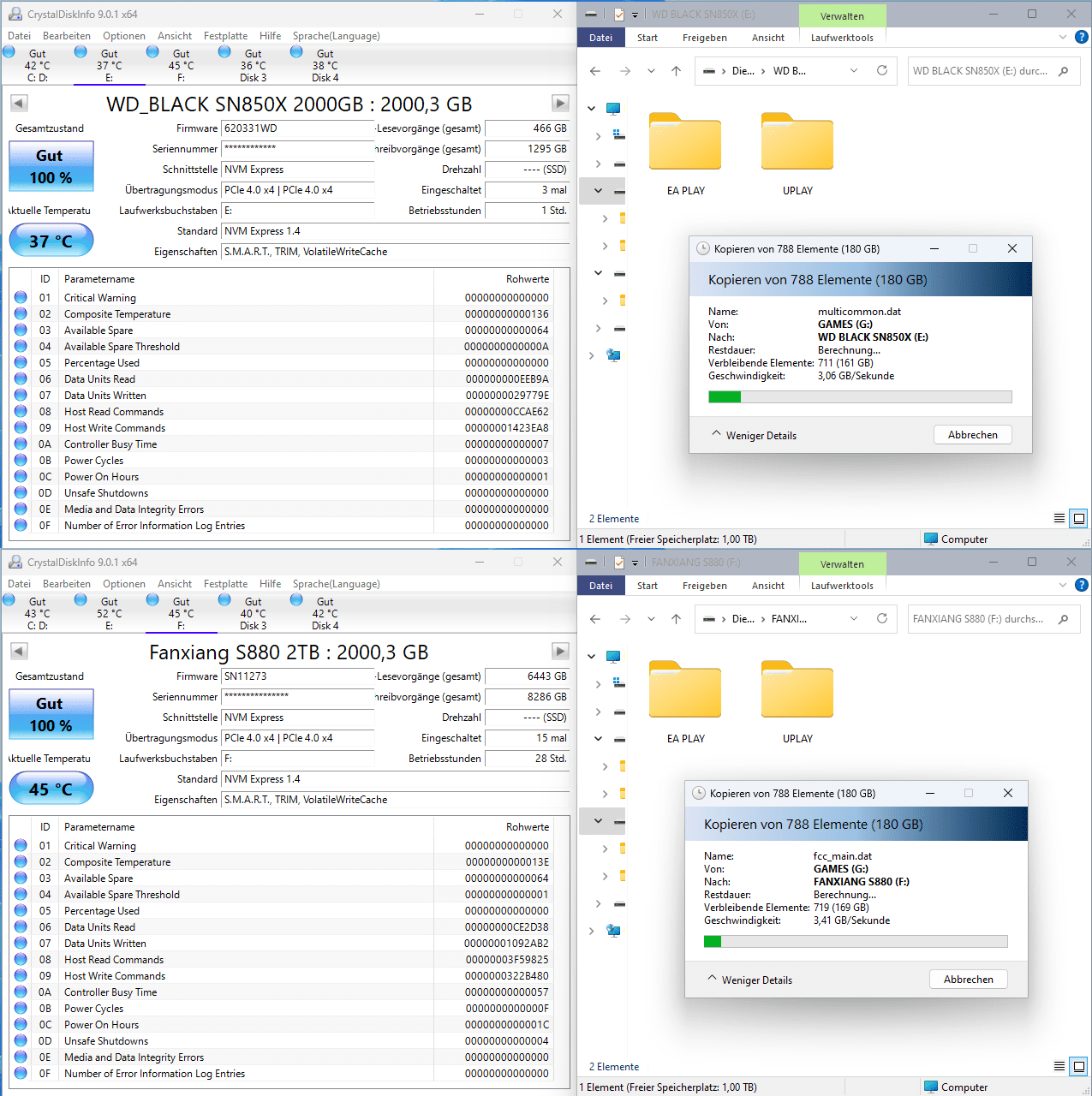This screenshot has width=1092, height=1096.
Task: Go back in WD BLACK explorer window
Action: (x=595, y=71)
